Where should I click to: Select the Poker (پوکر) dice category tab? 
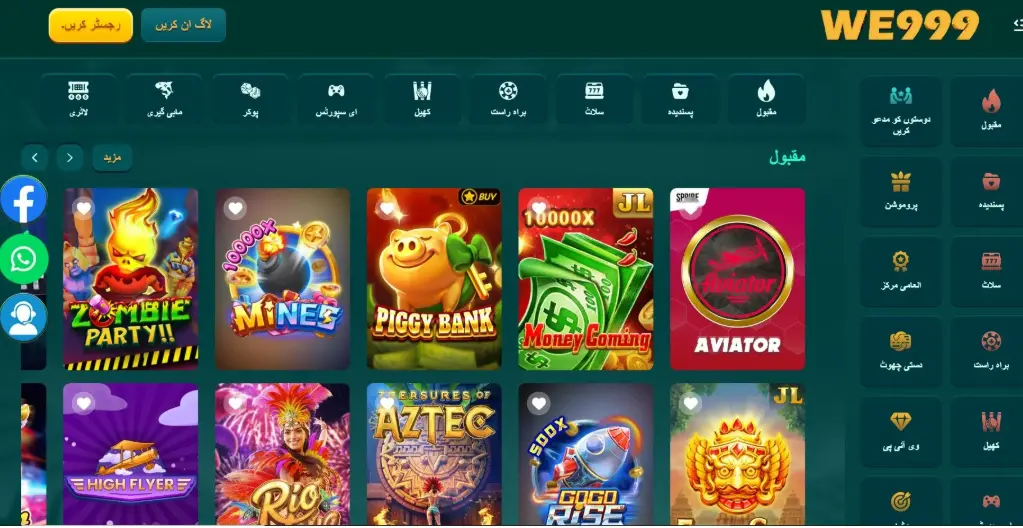[251, 99]
